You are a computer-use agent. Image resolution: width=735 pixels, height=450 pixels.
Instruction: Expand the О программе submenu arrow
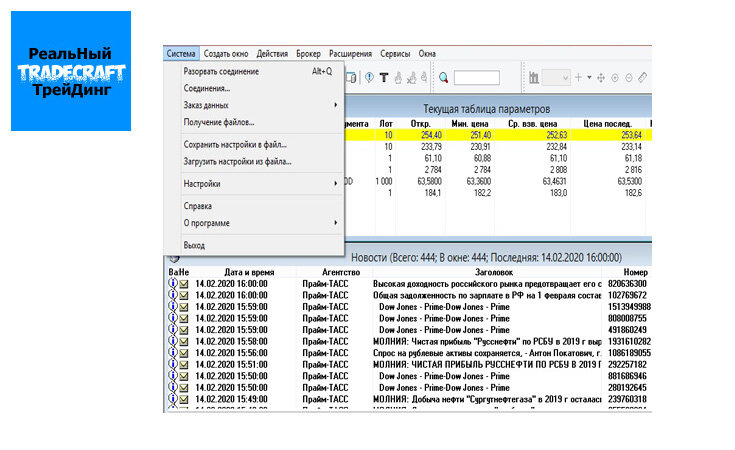click(336, 223)
